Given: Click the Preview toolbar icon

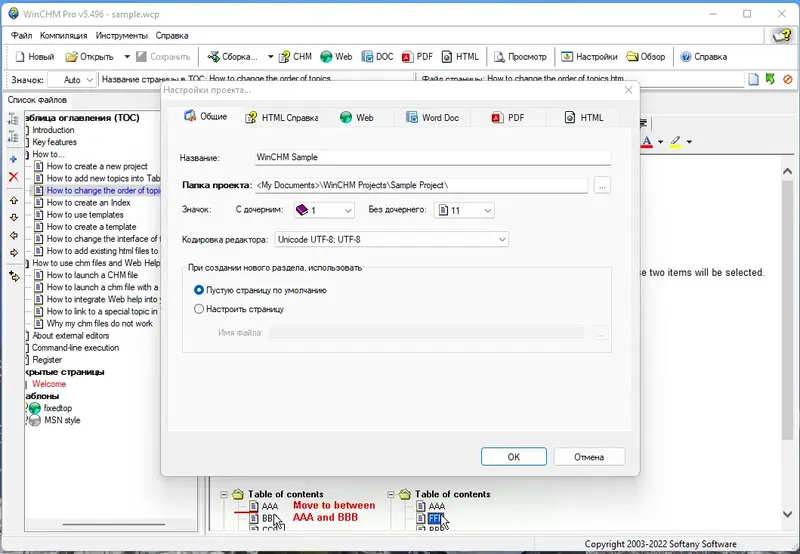Looking at the screenshot, I should [x=520, y=57].
